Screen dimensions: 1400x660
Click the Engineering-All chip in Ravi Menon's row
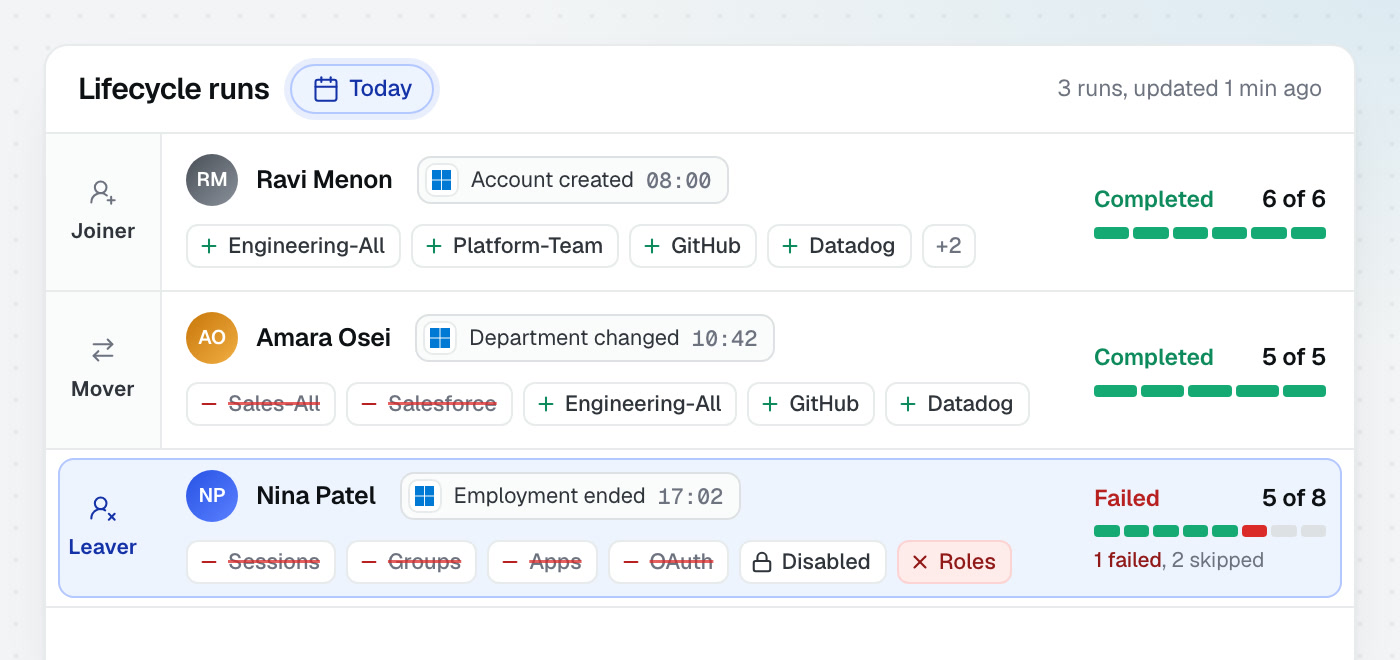point(293,246)
